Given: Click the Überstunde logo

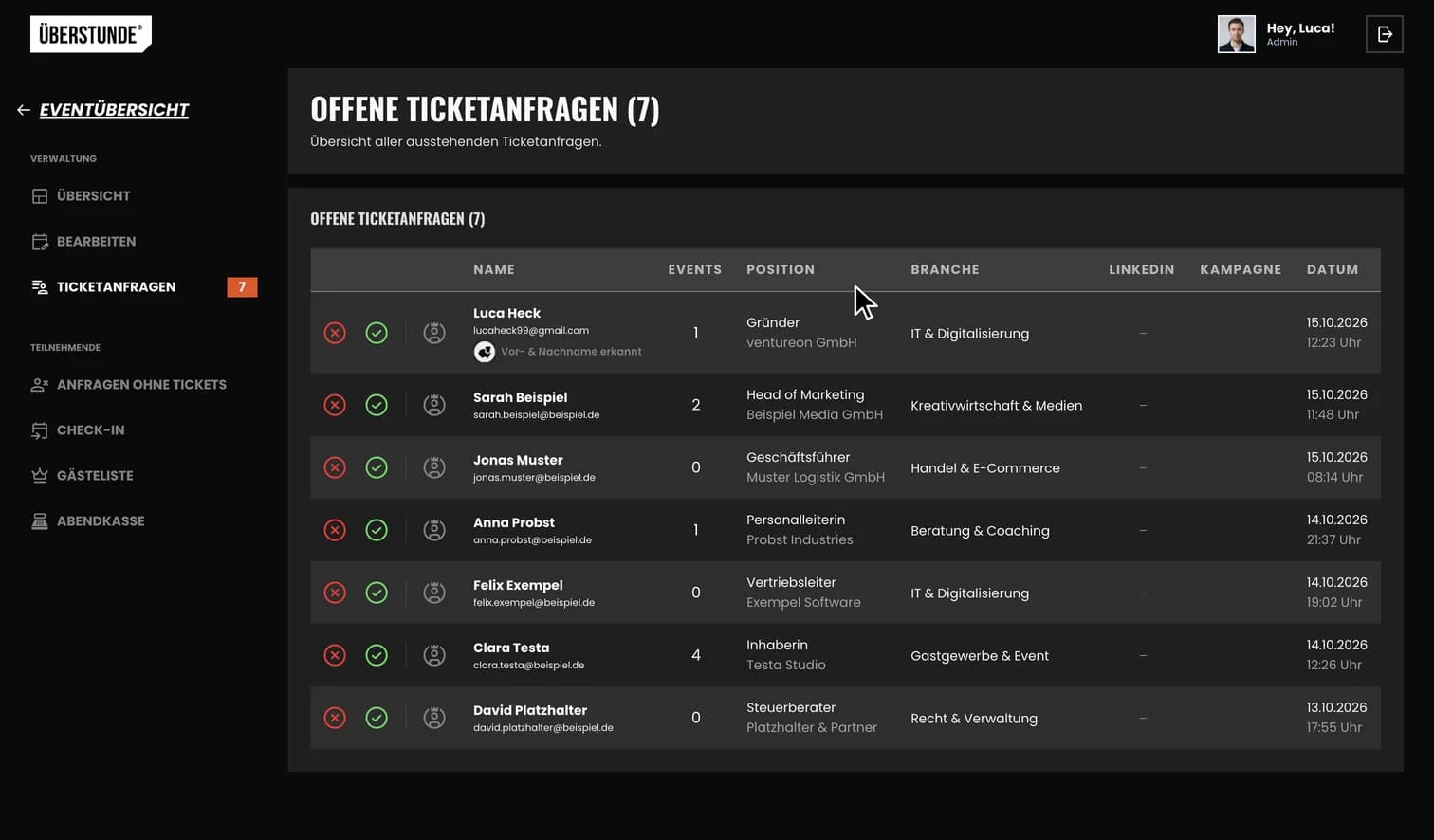Looking at the screenshot, I should click(91, 34).
